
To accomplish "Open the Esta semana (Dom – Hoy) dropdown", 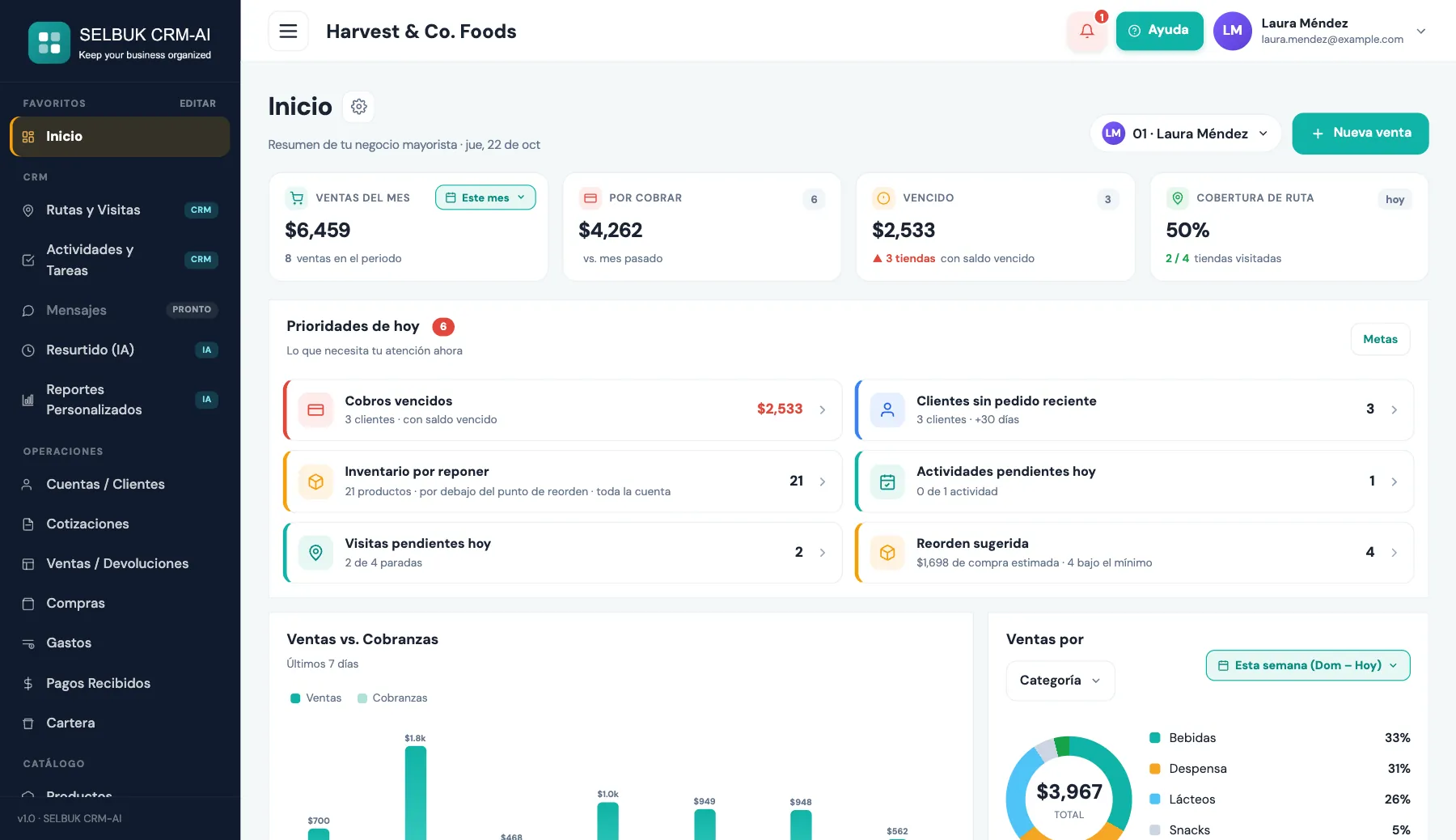I will 1308,666.
